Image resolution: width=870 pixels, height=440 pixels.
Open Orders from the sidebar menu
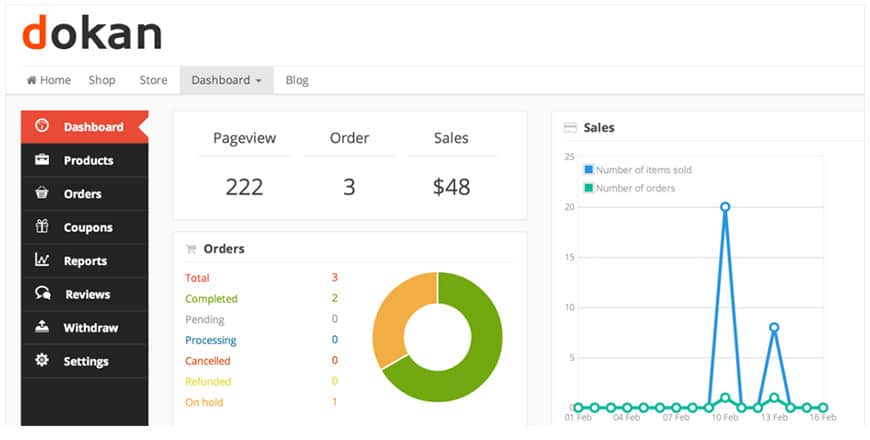coord(84,194)
